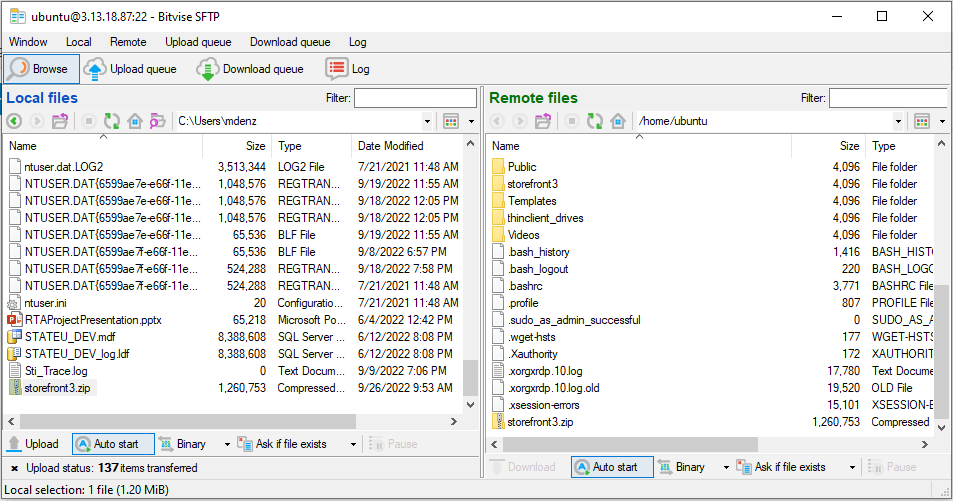Screen dimensions: 953x501
Task: Open the download Ask if file exists dropdown
Action: [852, 468]
